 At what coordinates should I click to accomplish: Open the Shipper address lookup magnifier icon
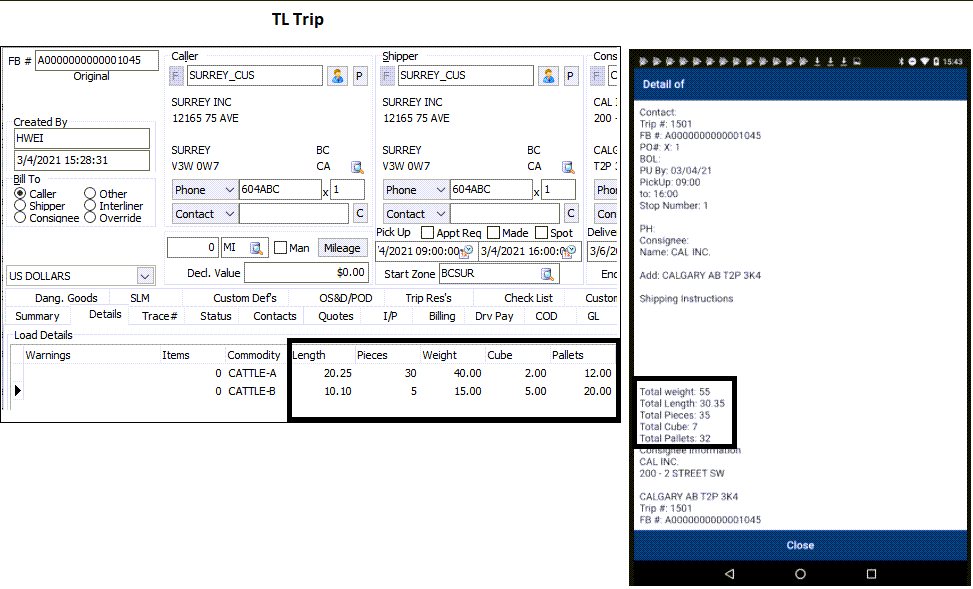click(x=568, y=167)
